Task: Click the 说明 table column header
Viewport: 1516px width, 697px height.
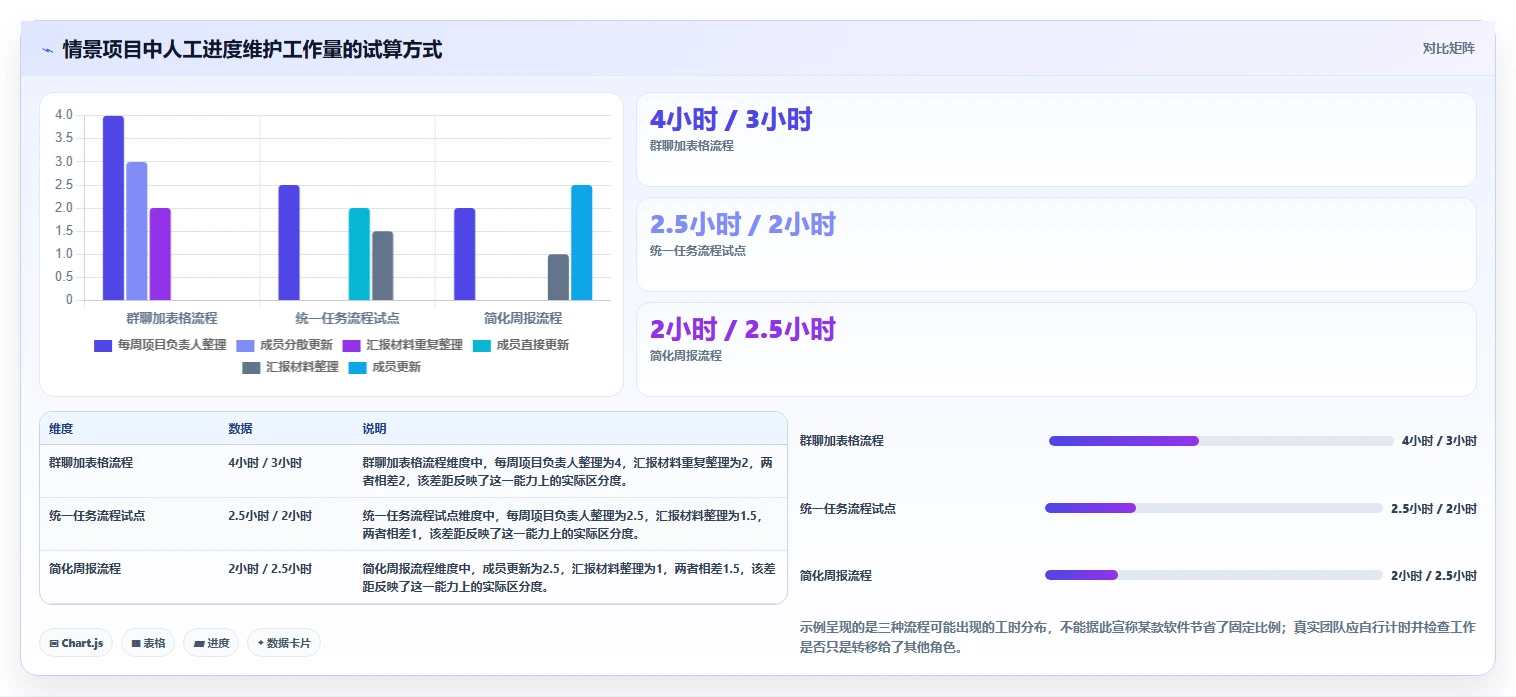Action: click(x=374, y=429)
